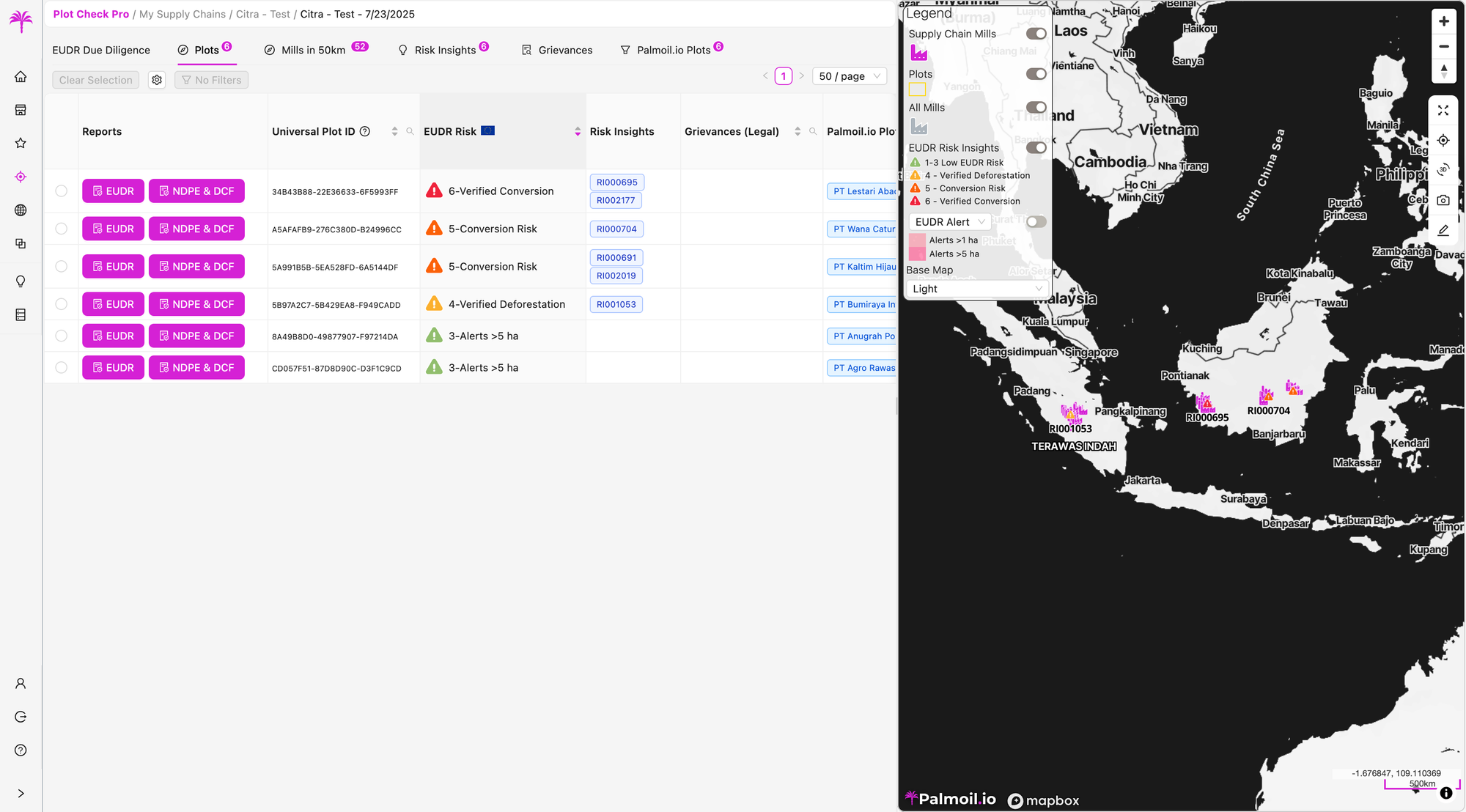Screen dimensions: 1466x812
Task: Click the RI000704 mill marker on map
Action: pos(1267,396)
